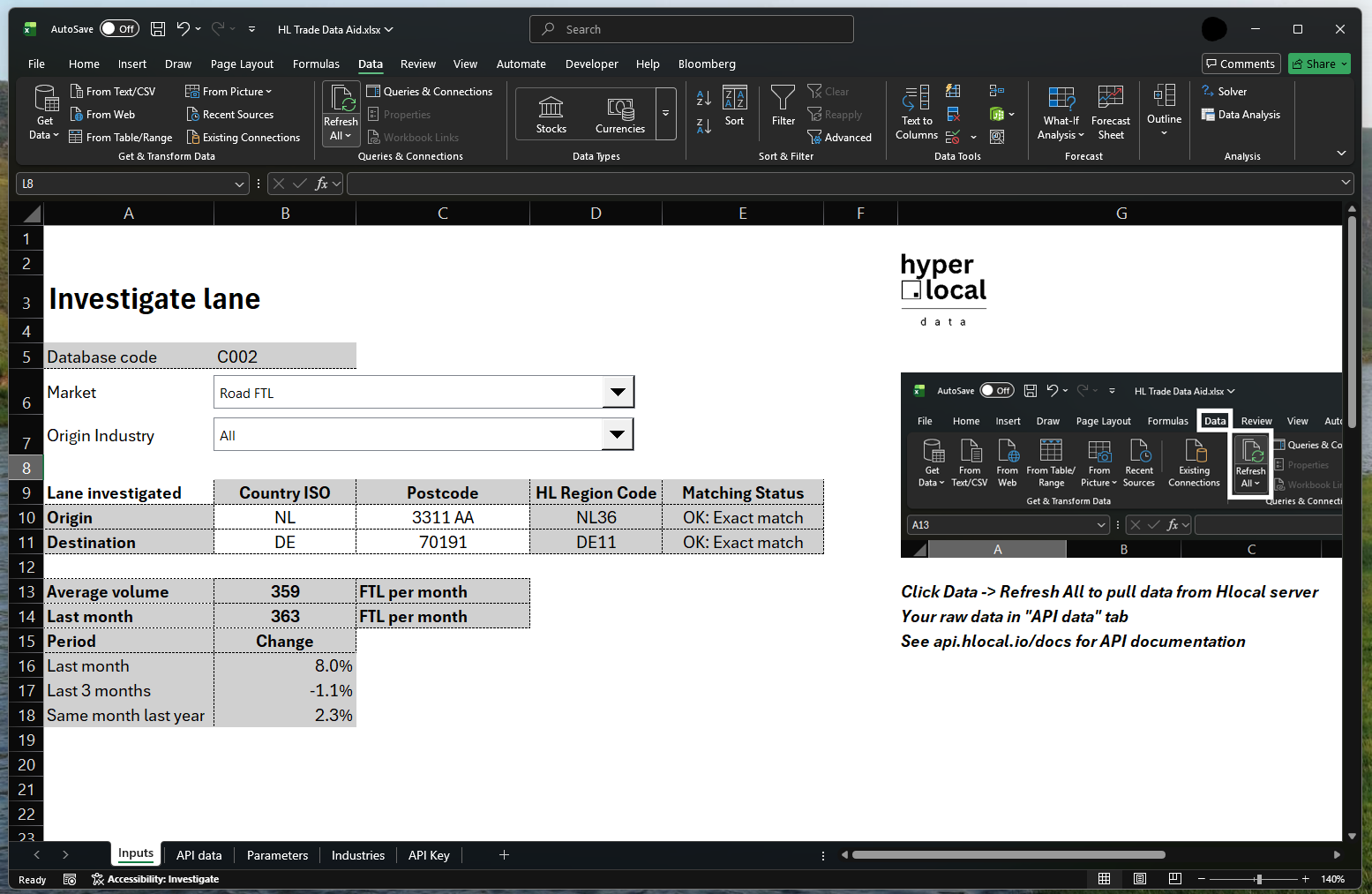This screenshot has height=894, width=1372.
Task: Select the Stocks data type
Action: pos(550,113)
